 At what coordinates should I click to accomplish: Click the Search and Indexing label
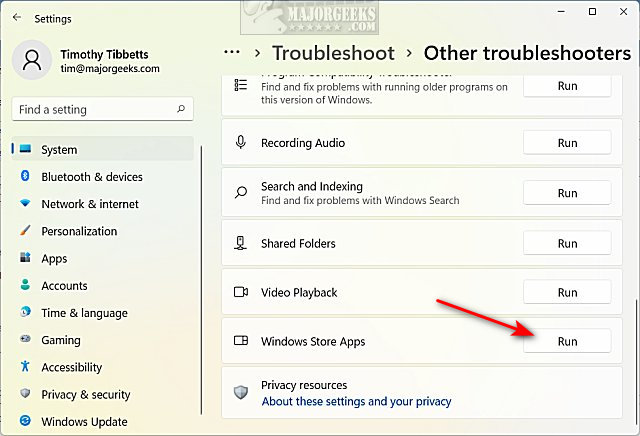(x=312, y=187)
